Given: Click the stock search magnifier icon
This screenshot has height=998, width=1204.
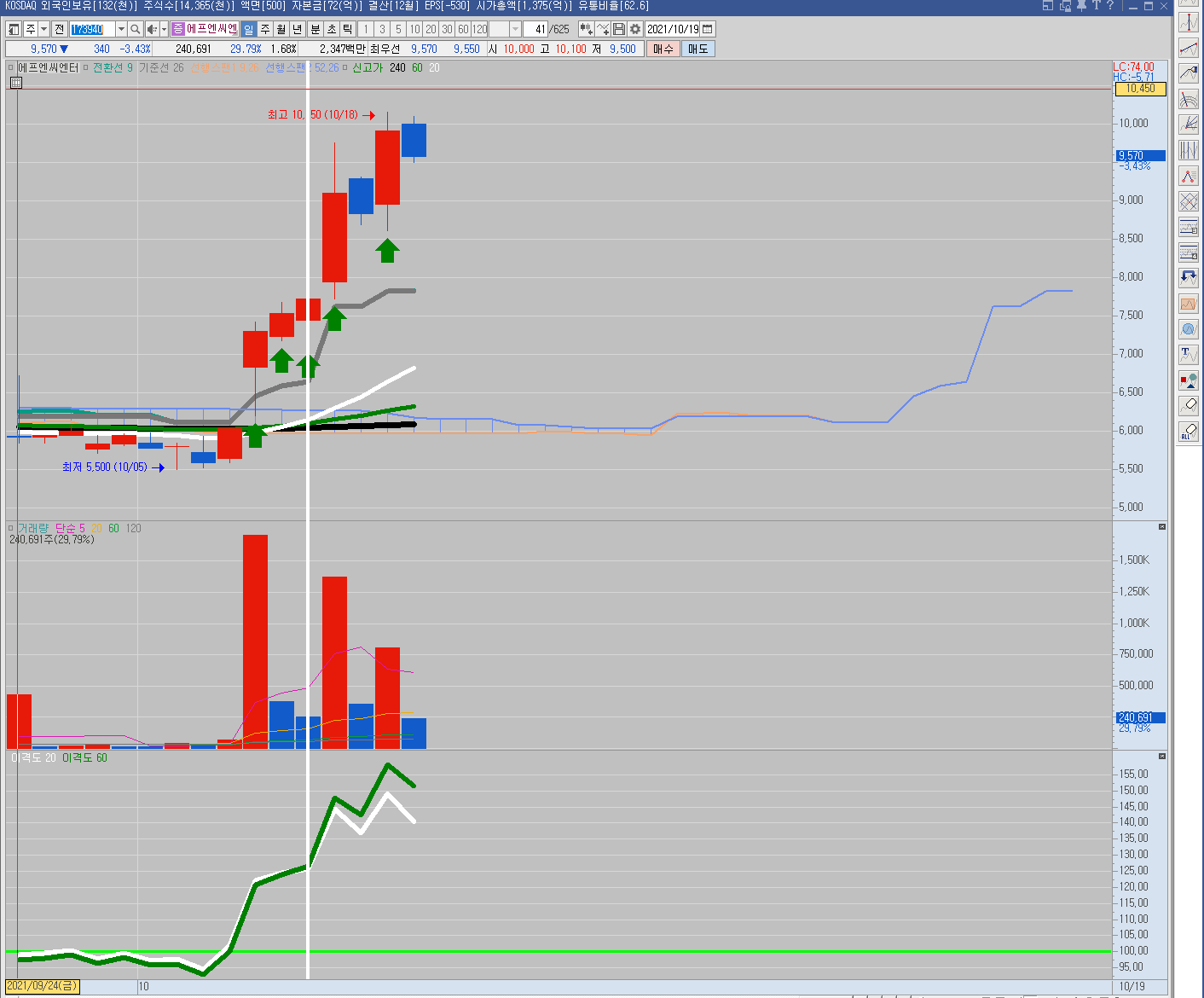Looking at the screenshot, I should (135, 29).
